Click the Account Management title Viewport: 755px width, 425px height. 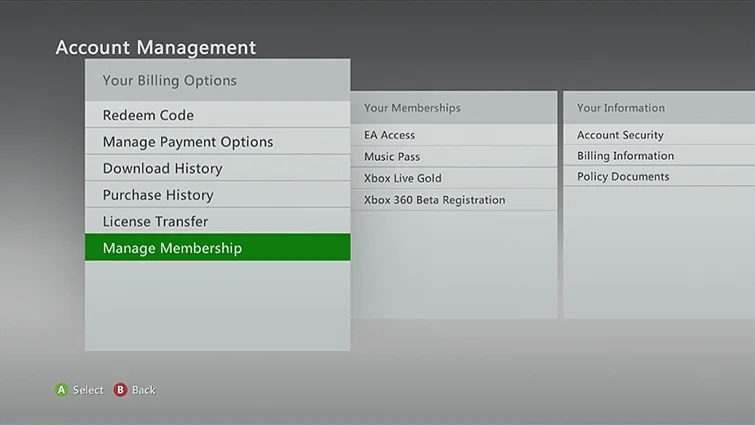click(x=156, y=48)
